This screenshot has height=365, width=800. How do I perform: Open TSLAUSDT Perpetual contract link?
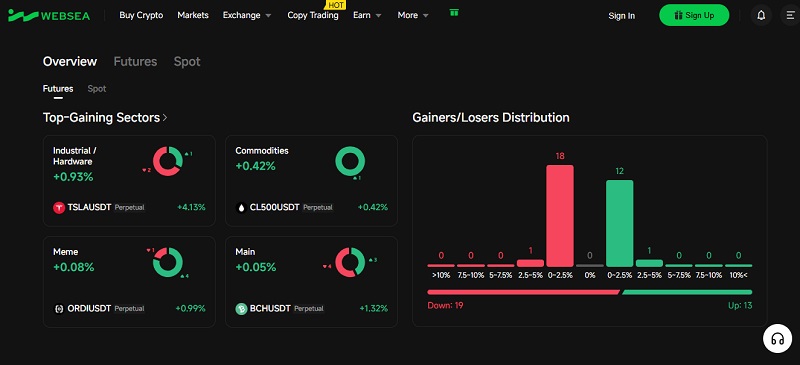pyautogui.click(x=99, y=208)
